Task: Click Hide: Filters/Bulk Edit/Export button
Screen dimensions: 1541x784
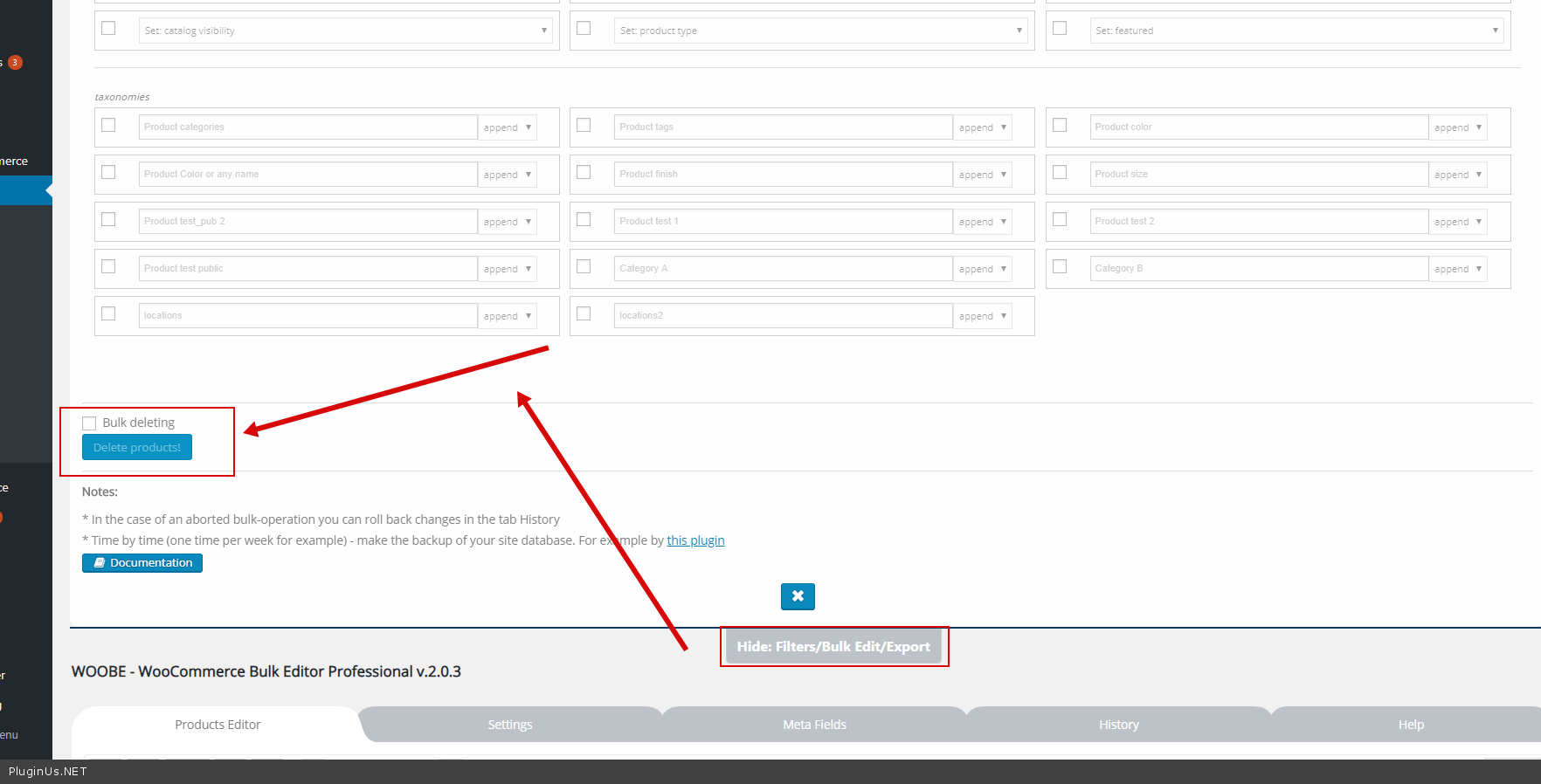Action: [x=833, y=647]
